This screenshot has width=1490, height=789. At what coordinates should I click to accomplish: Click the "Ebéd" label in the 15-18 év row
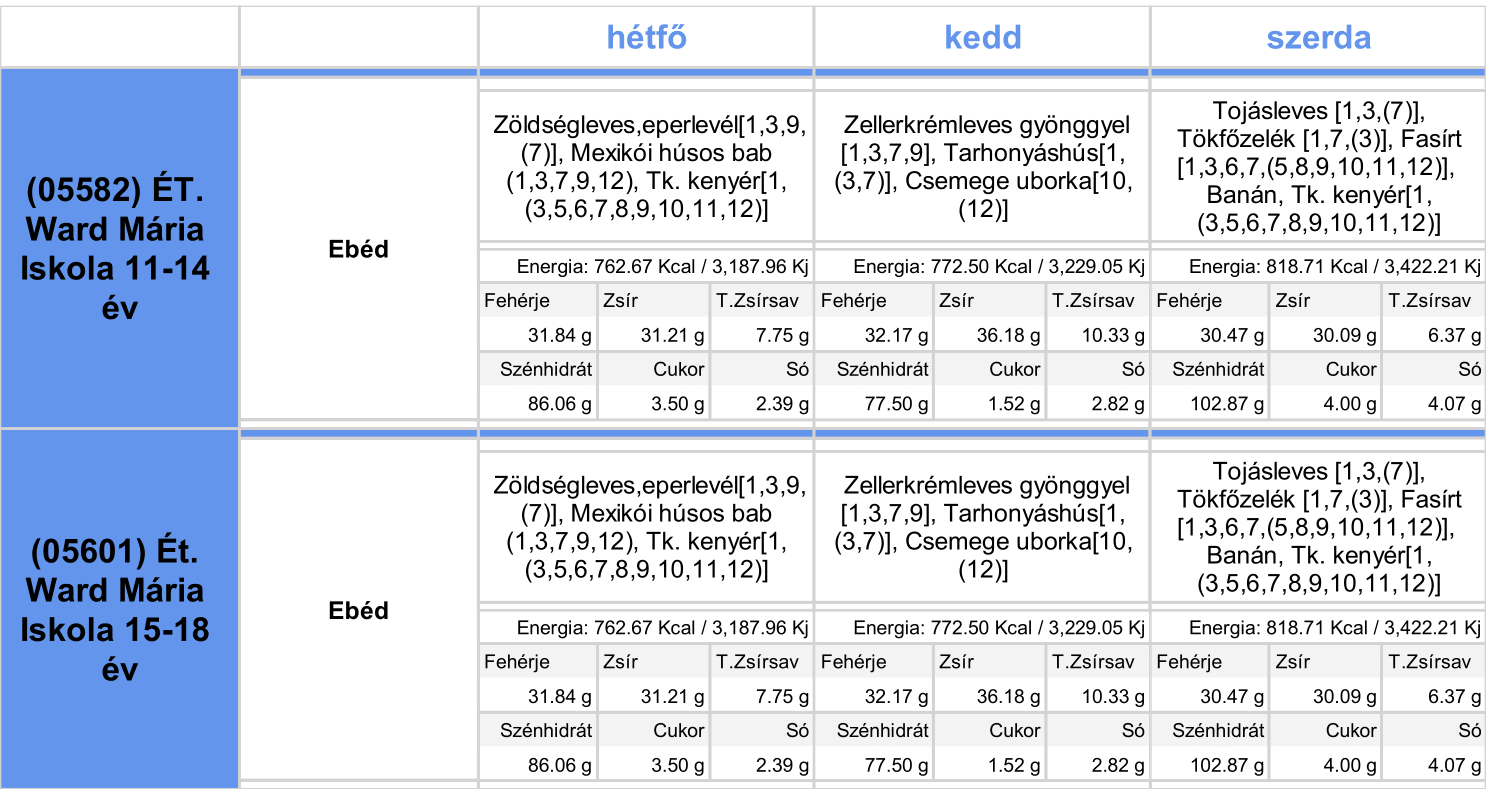click(x=358, y=611)
